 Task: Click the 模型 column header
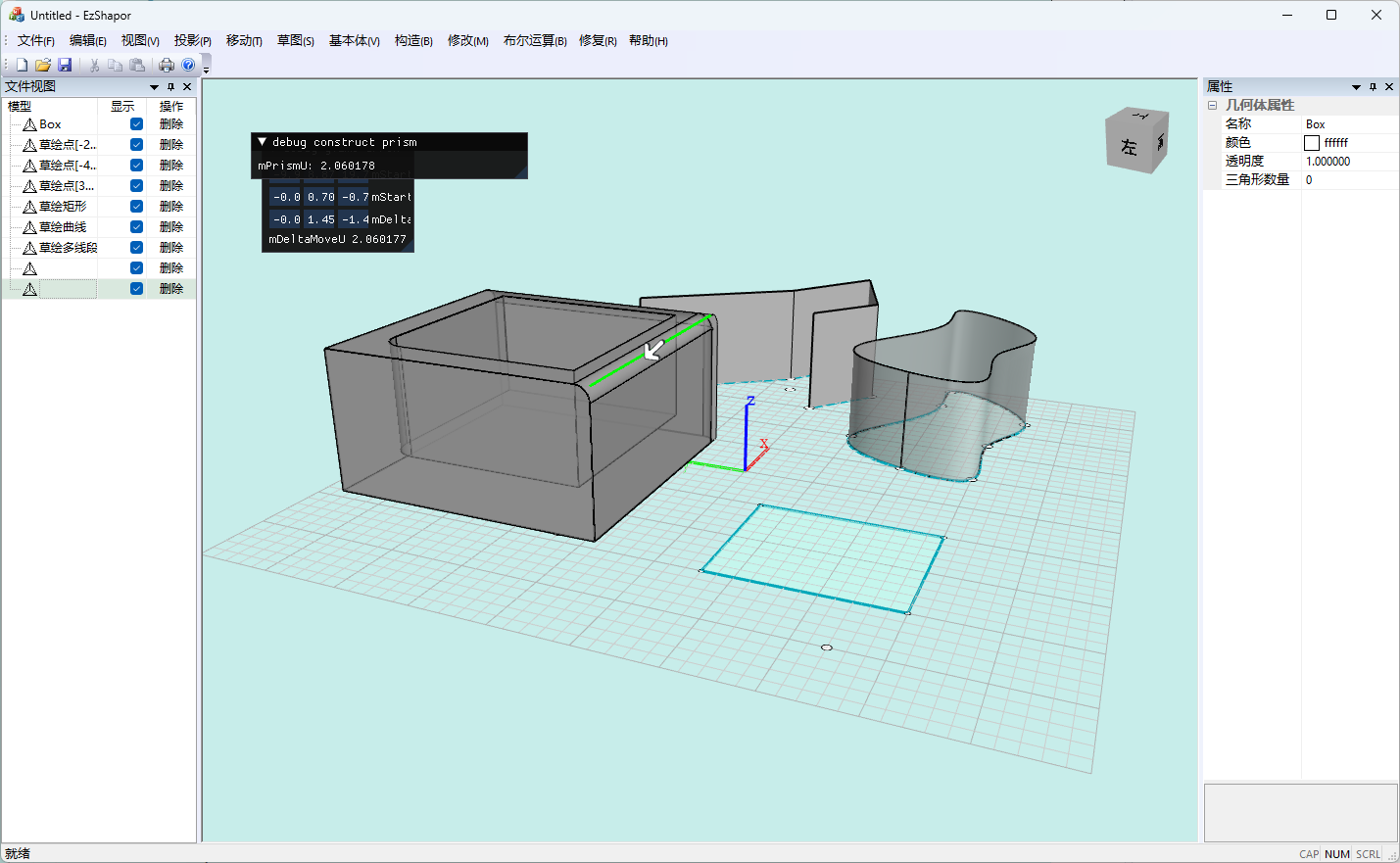(50, 106)
